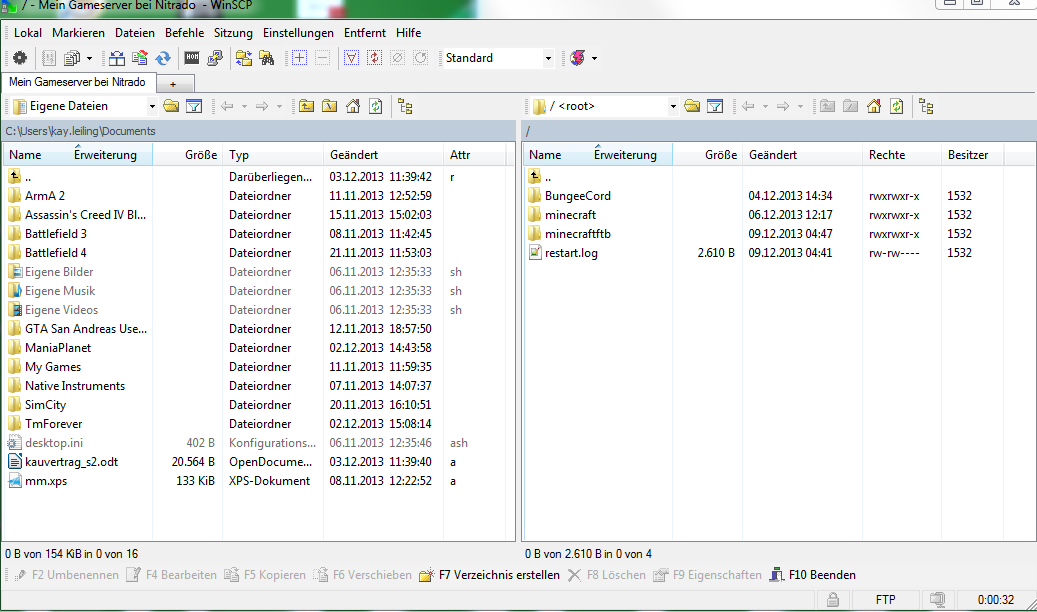This screenshot has height=612, width=1037.
Task: Expand the / <root> path dropdown
Action: coord(673,106)
